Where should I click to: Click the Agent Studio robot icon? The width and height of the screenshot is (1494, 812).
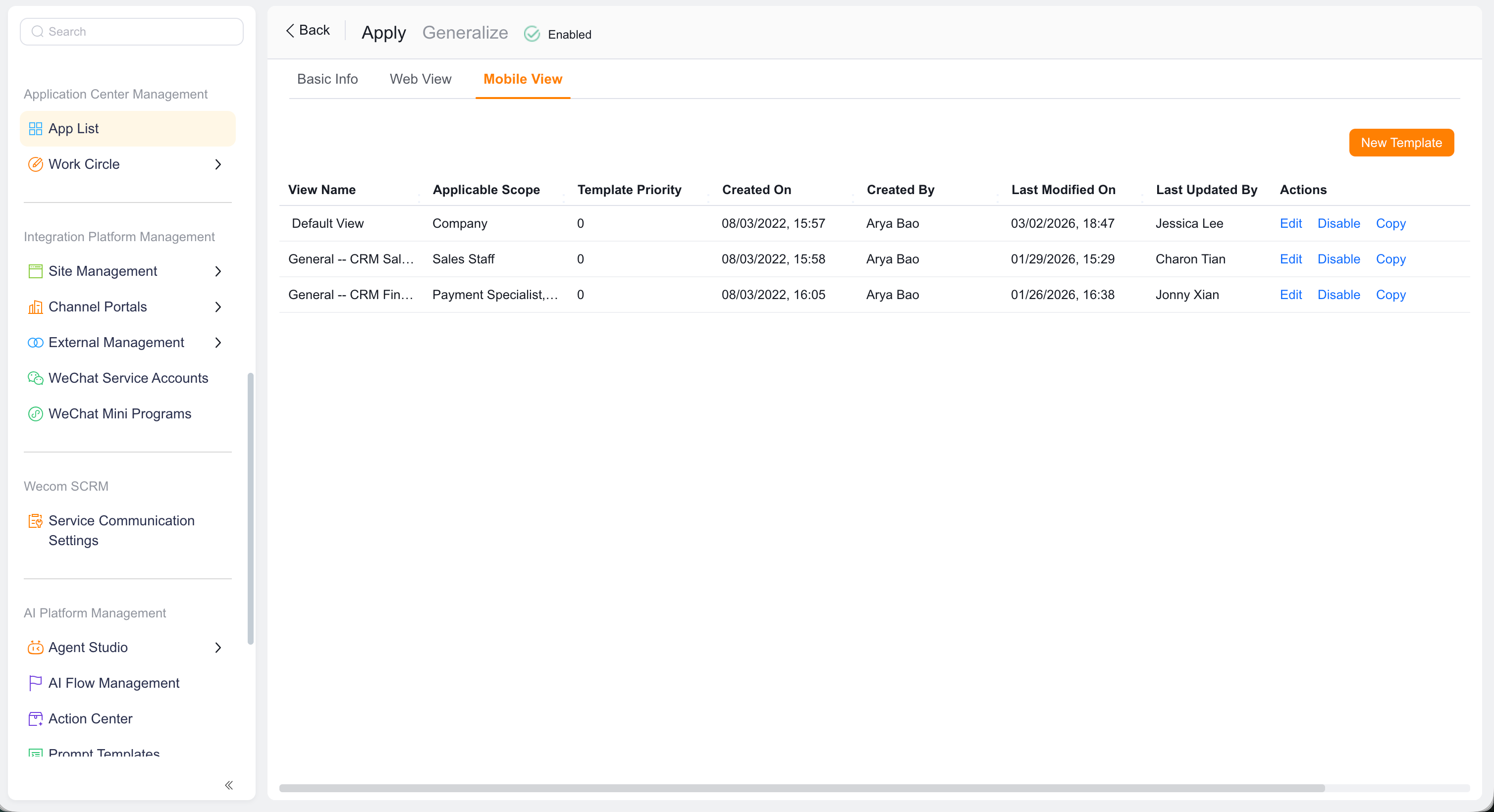click(x=35, y=648)
